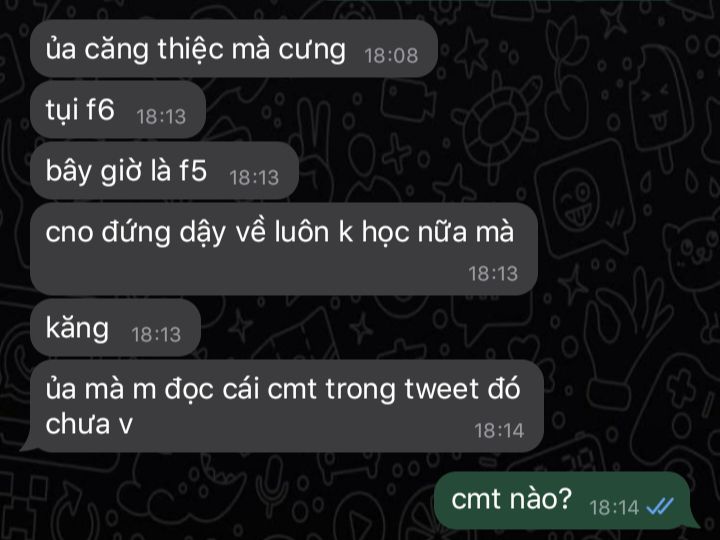Click the 18:14 timestamp on the sent message
This screenshot has width=720, height=540.
pyautogui.click(x=614, y=507)
